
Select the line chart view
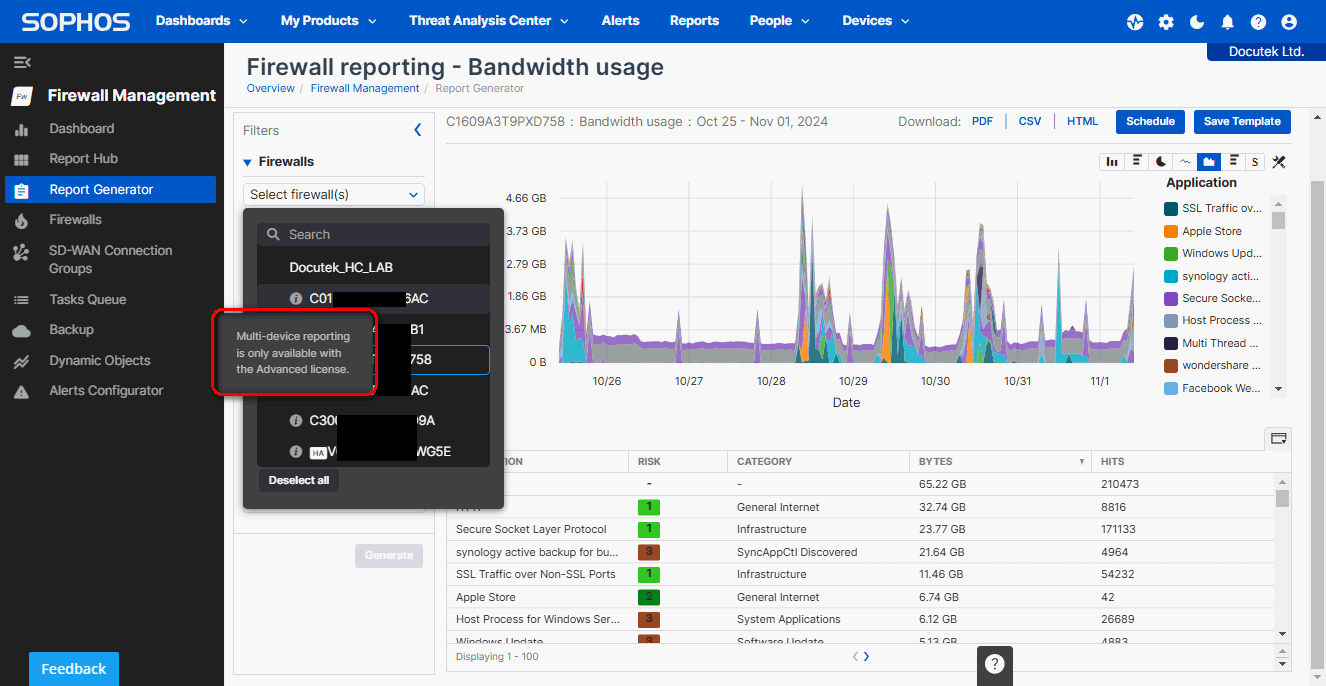pyautogui.click(x=1185, y=162)
